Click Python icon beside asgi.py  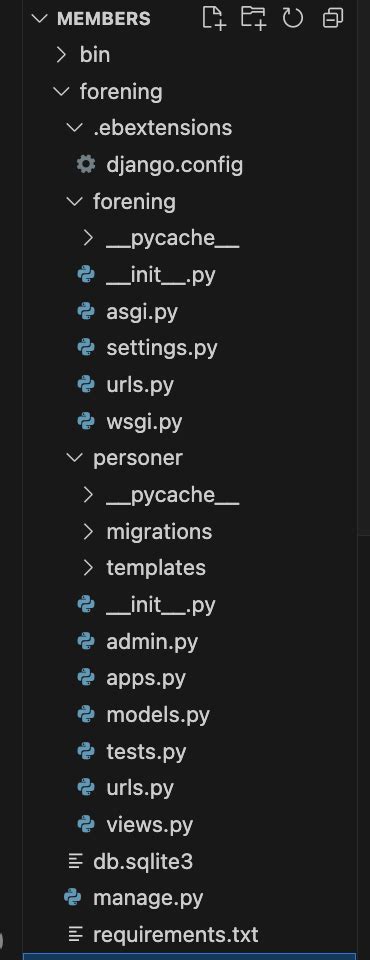click(x=86, y=311)
